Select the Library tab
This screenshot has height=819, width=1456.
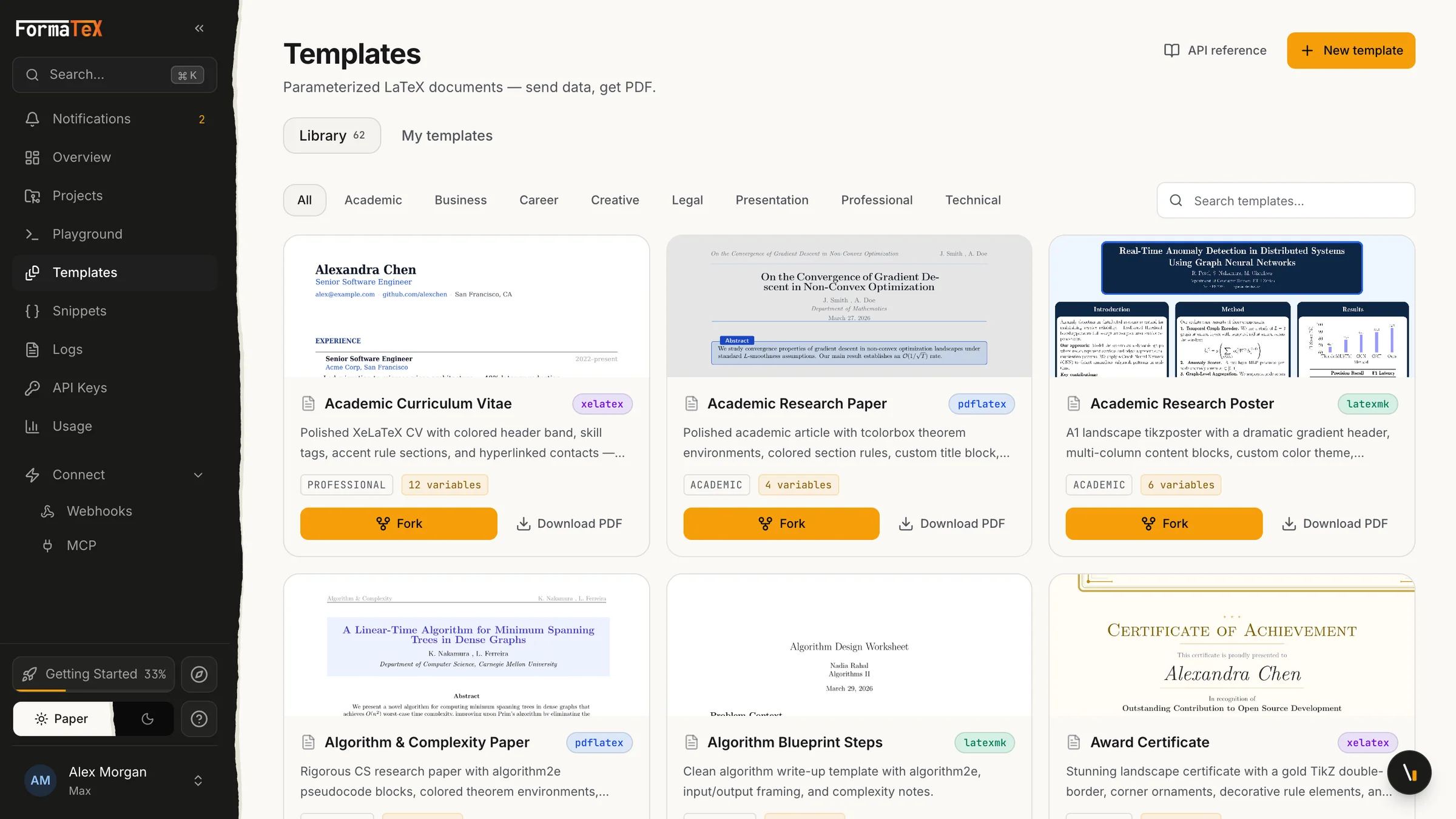[332, 135]
